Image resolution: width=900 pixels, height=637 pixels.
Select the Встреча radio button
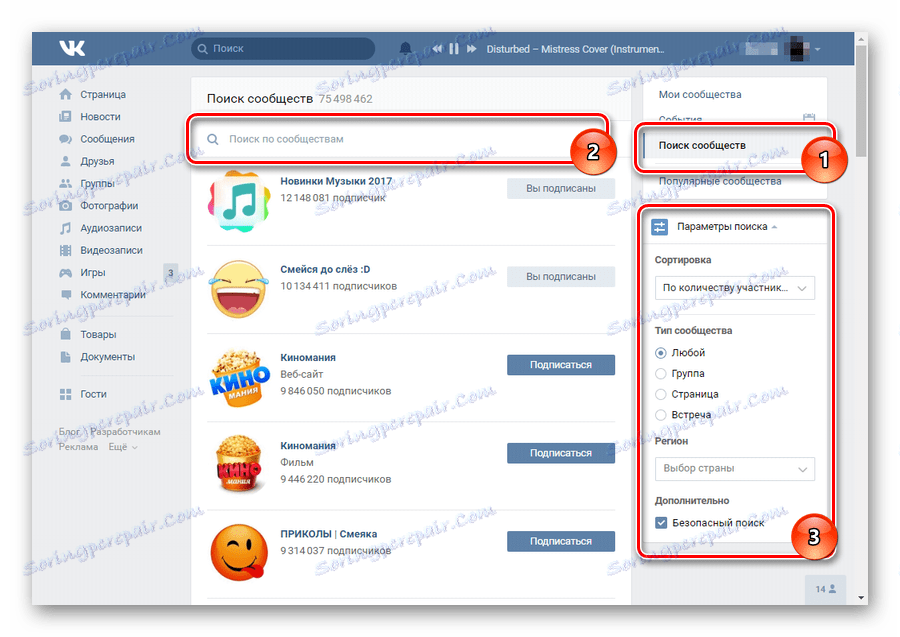660,414
